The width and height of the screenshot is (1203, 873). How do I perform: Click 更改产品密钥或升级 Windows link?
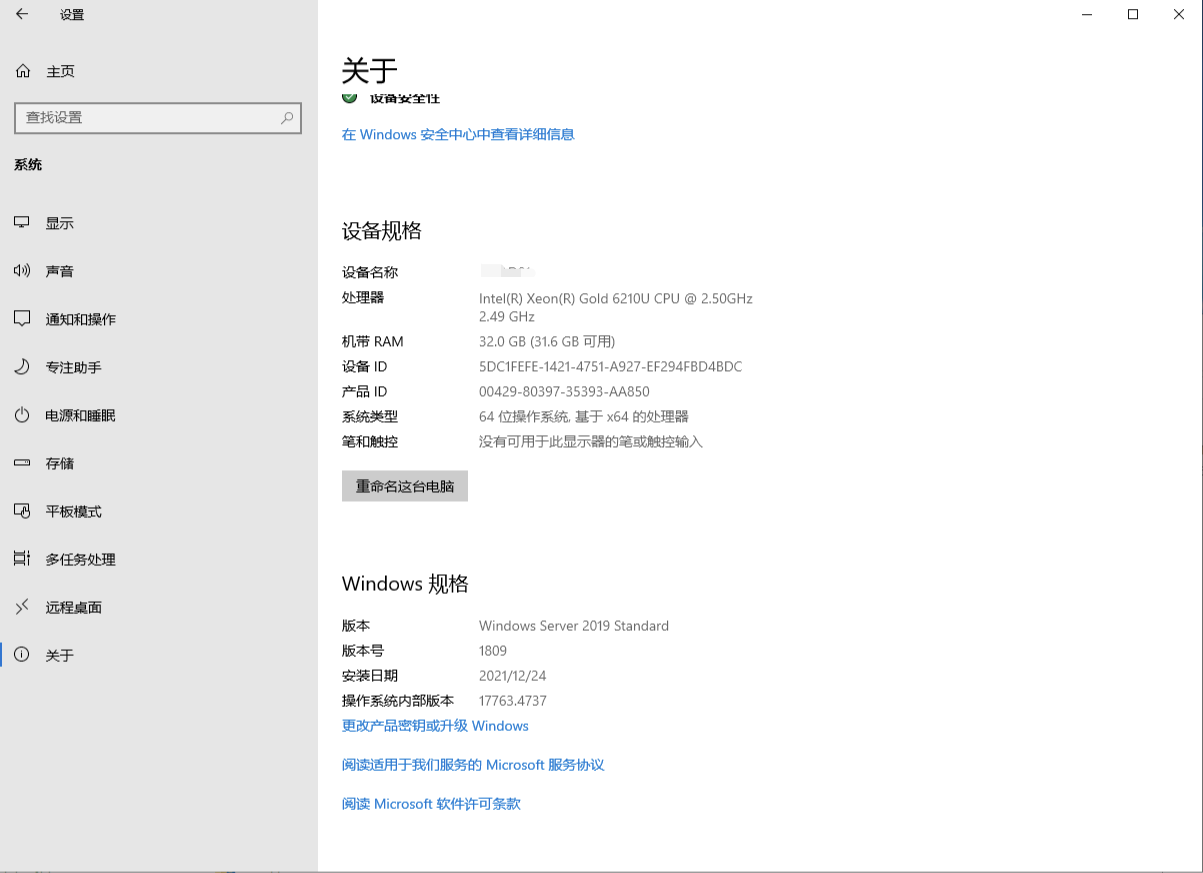pyautogui.click(x=435, y=726)
